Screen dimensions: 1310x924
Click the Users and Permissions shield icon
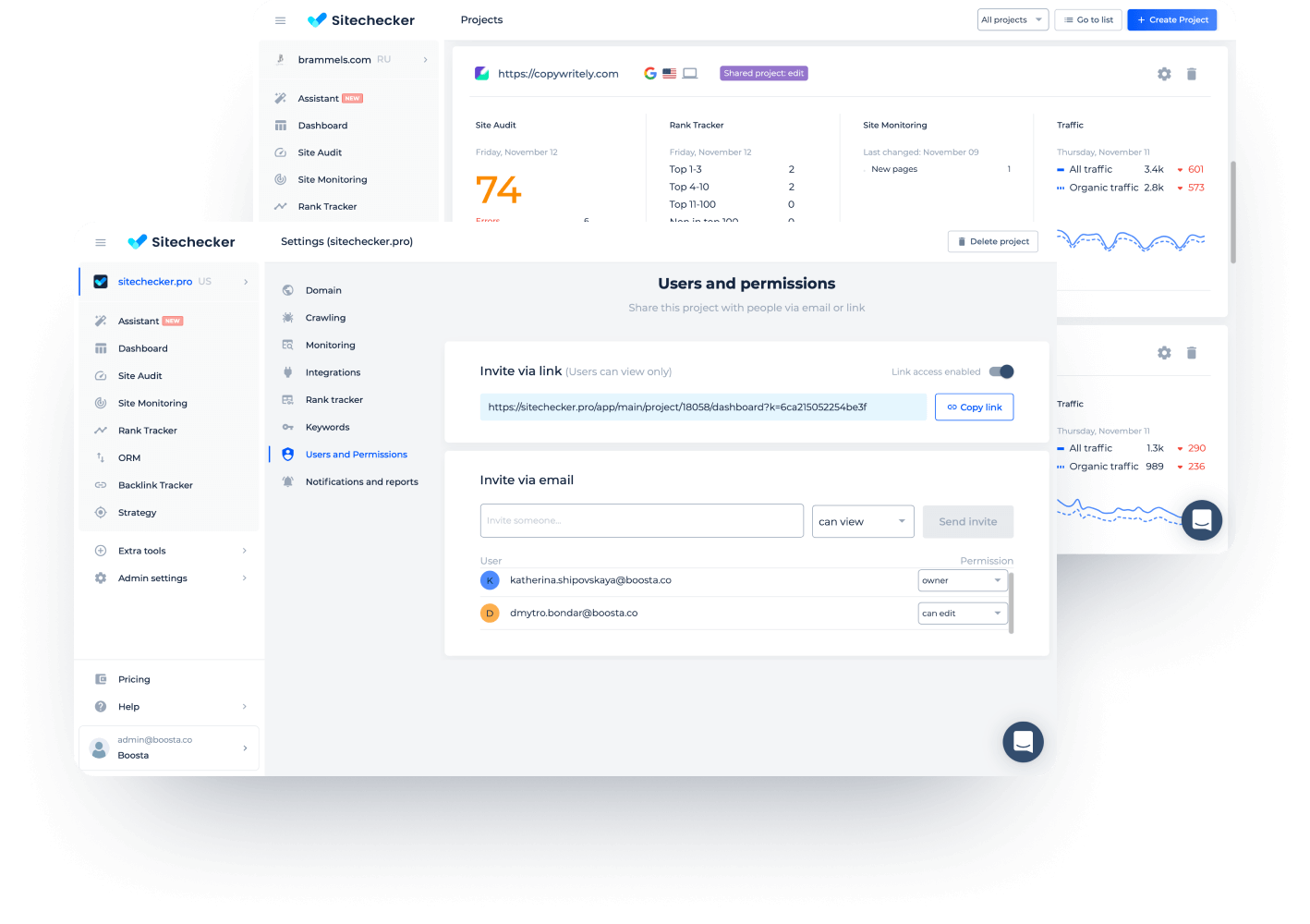(x=287, y=455)
